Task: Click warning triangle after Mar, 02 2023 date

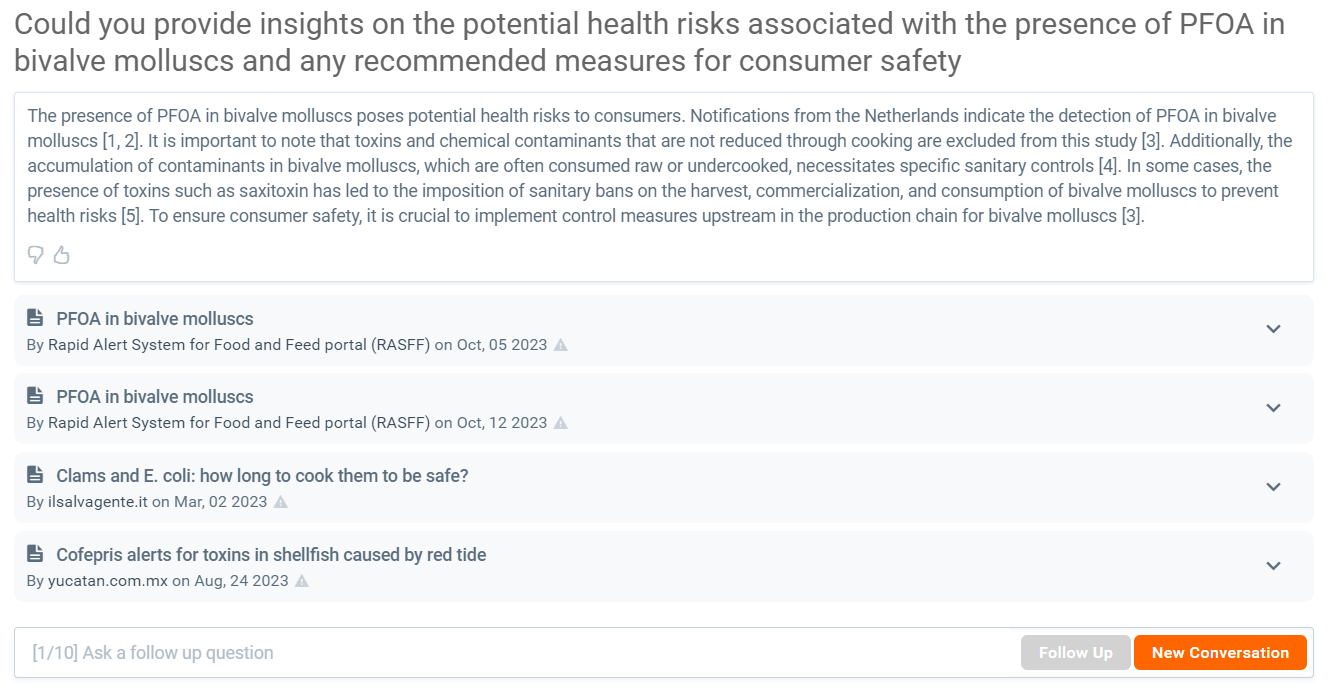Action: 281,502
